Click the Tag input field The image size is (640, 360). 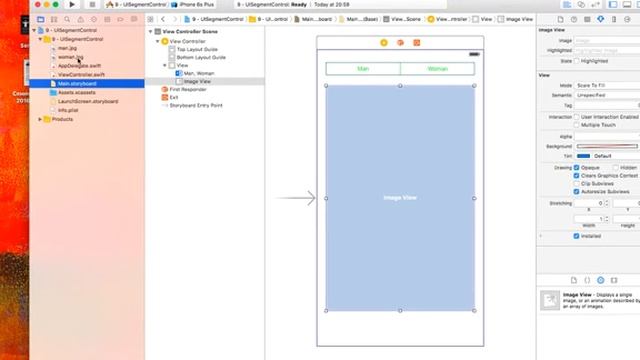click(607, 105)
